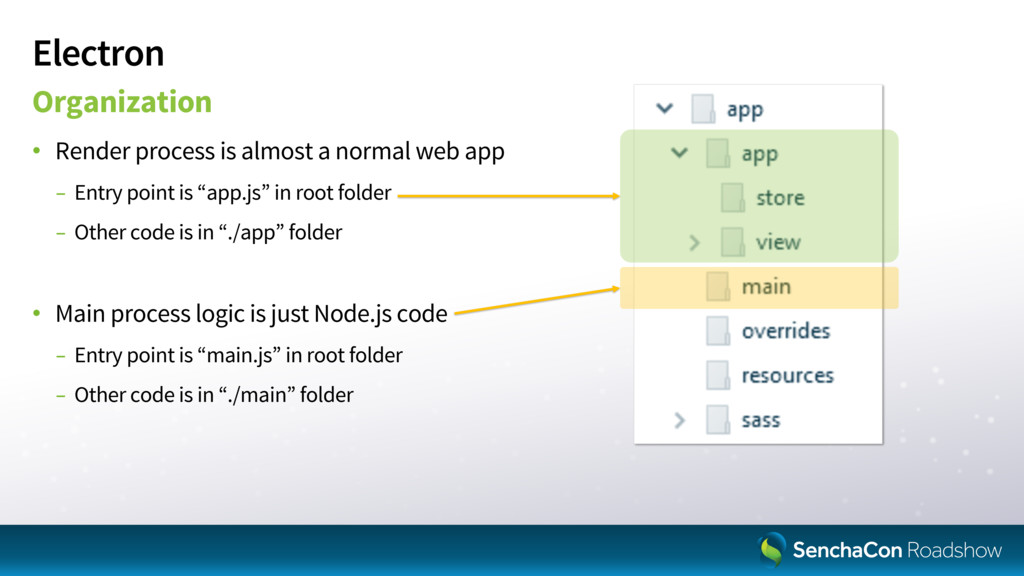Select the sass tree item label

[x=761, y=420]
